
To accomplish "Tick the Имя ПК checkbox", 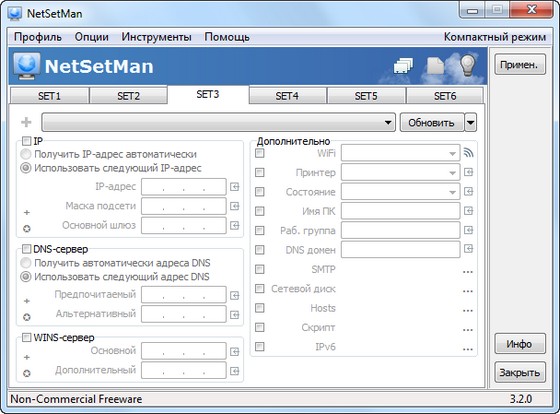I will (x=260, y=211).
